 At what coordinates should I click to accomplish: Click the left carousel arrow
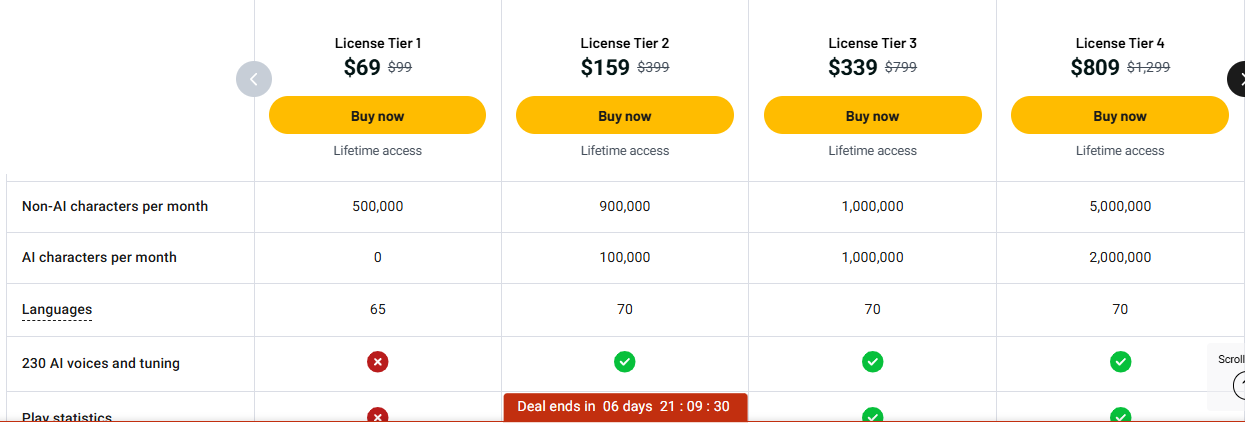(x=254, y=79)
